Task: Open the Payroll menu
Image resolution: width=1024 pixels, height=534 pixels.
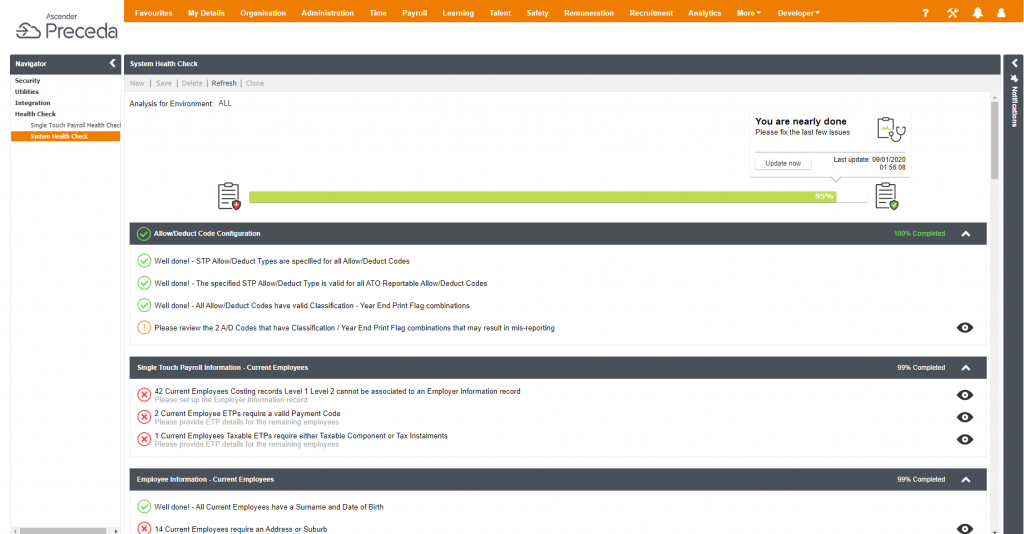Action: point(415,13)
